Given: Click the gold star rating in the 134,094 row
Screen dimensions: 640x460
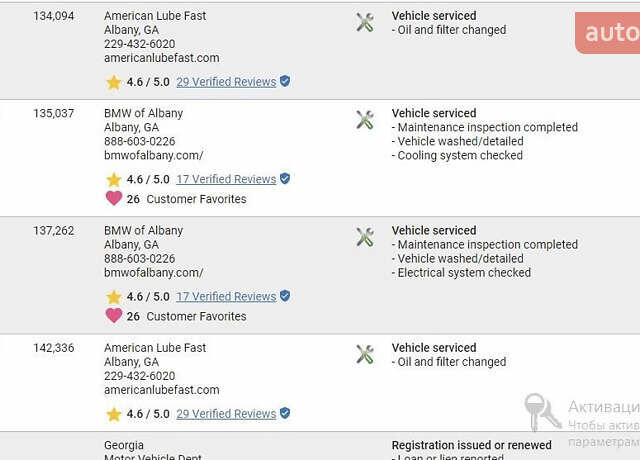Looking at the screenshot, I should [x=113, y=82].
